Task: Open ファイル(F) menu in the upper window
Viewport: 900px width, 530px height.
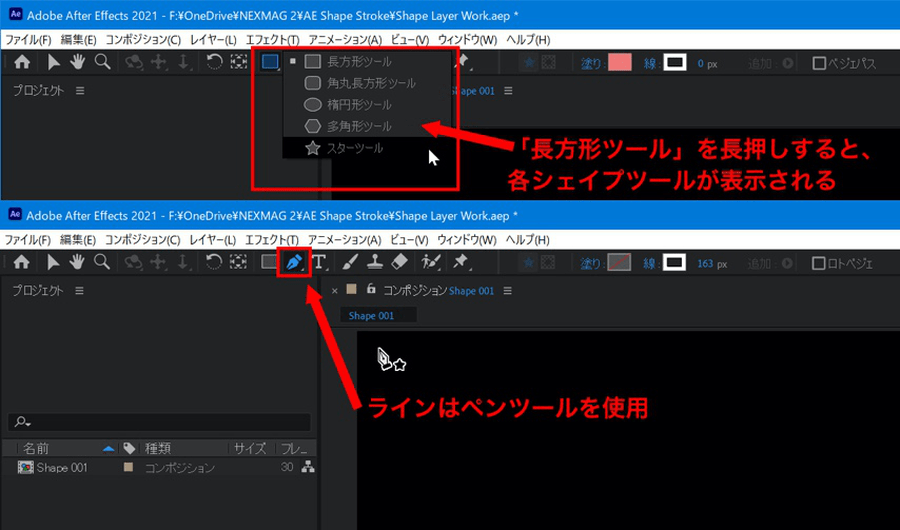Action: 28,40
